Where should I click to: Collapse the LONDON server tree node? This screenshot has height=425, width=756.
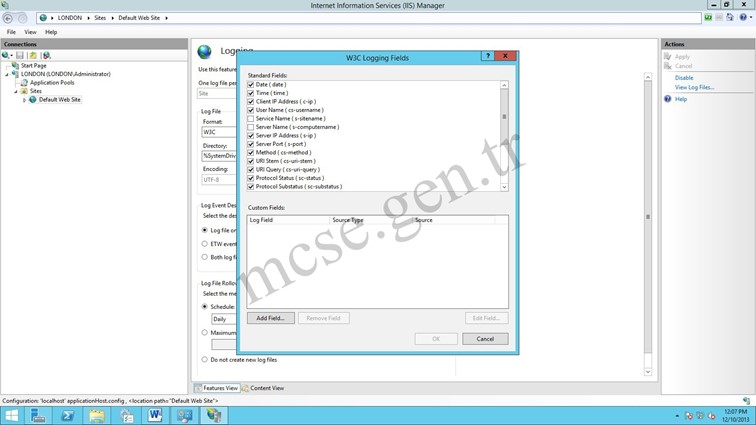pos(7,74)
